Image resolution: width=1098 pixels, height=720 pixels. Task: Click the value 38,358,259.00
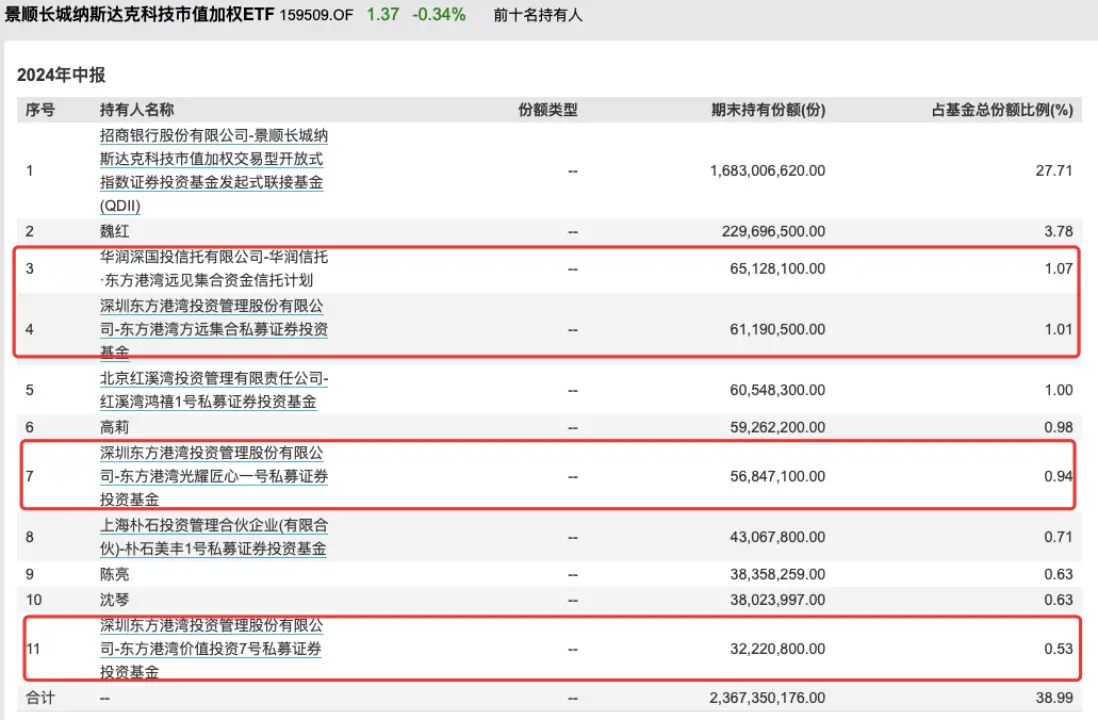(777, 574)
